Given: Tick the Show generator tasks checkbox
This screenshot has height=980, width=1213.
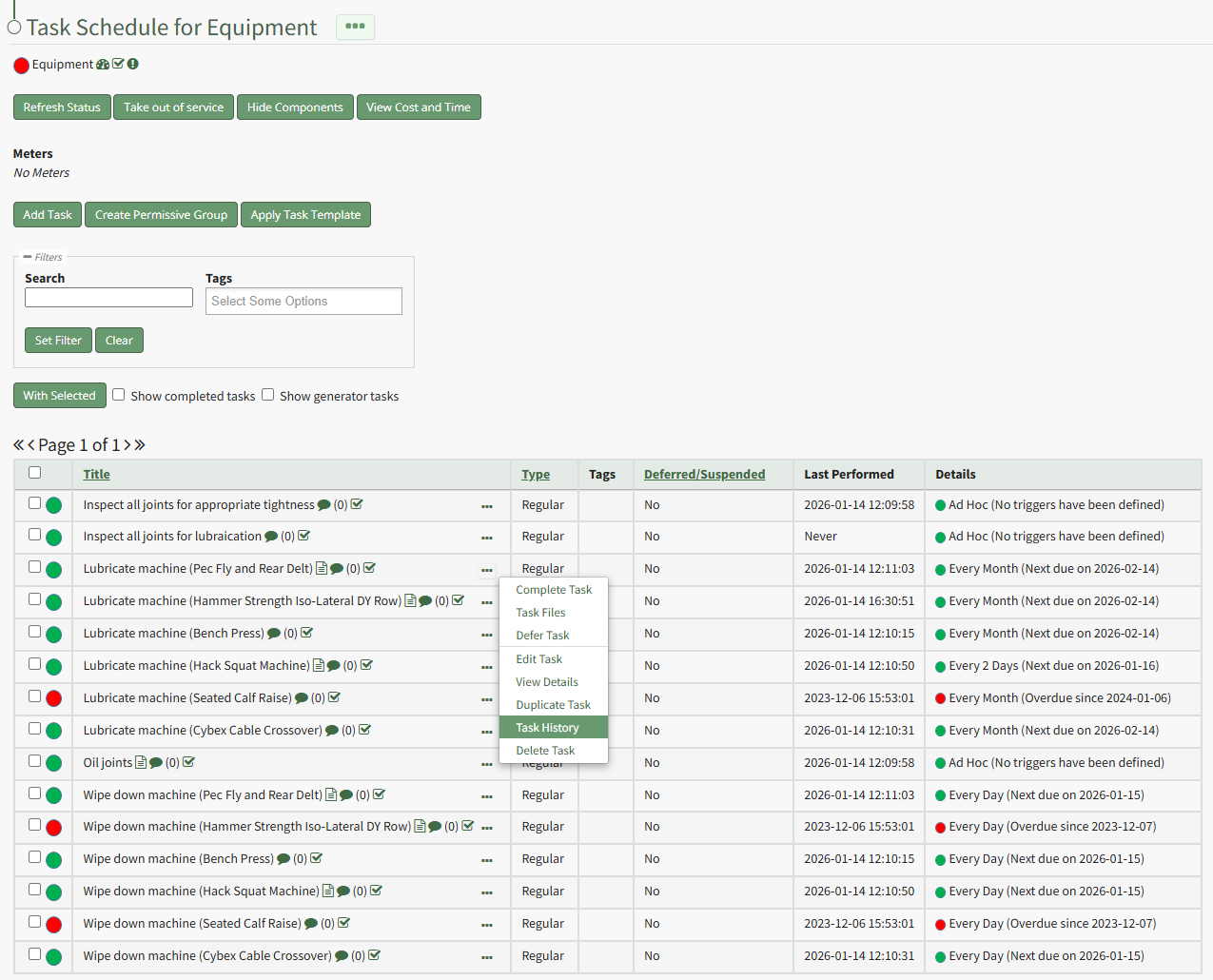Looking at the screenshot, I should click(x=268, y=395).
